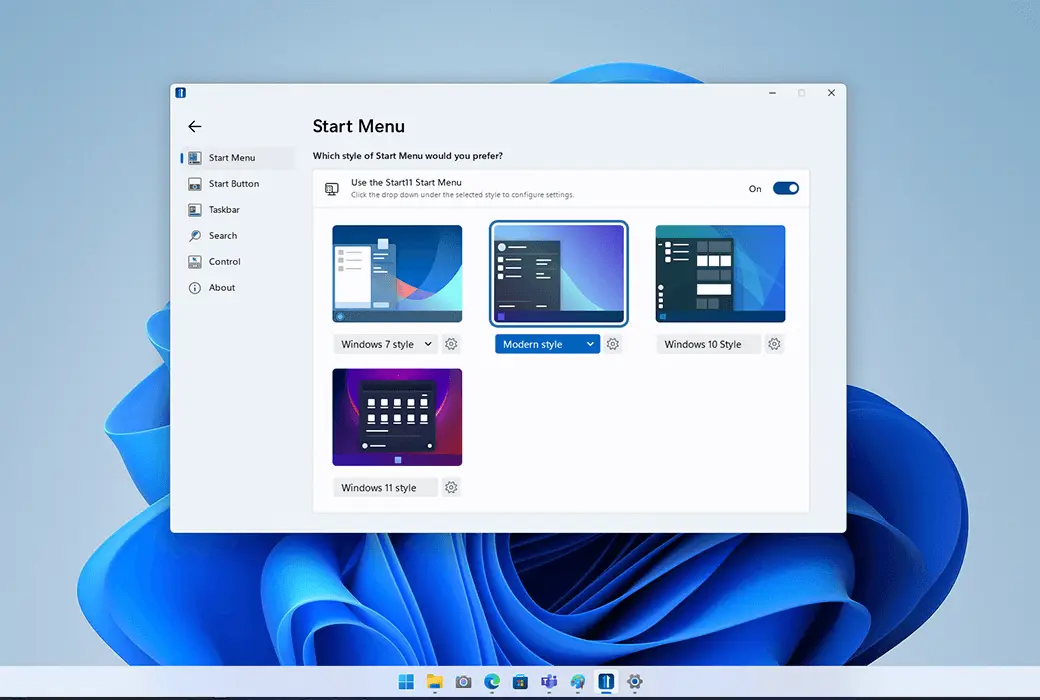
Task: Open settings gear for Windows 11 style
Action: (451, 487)
